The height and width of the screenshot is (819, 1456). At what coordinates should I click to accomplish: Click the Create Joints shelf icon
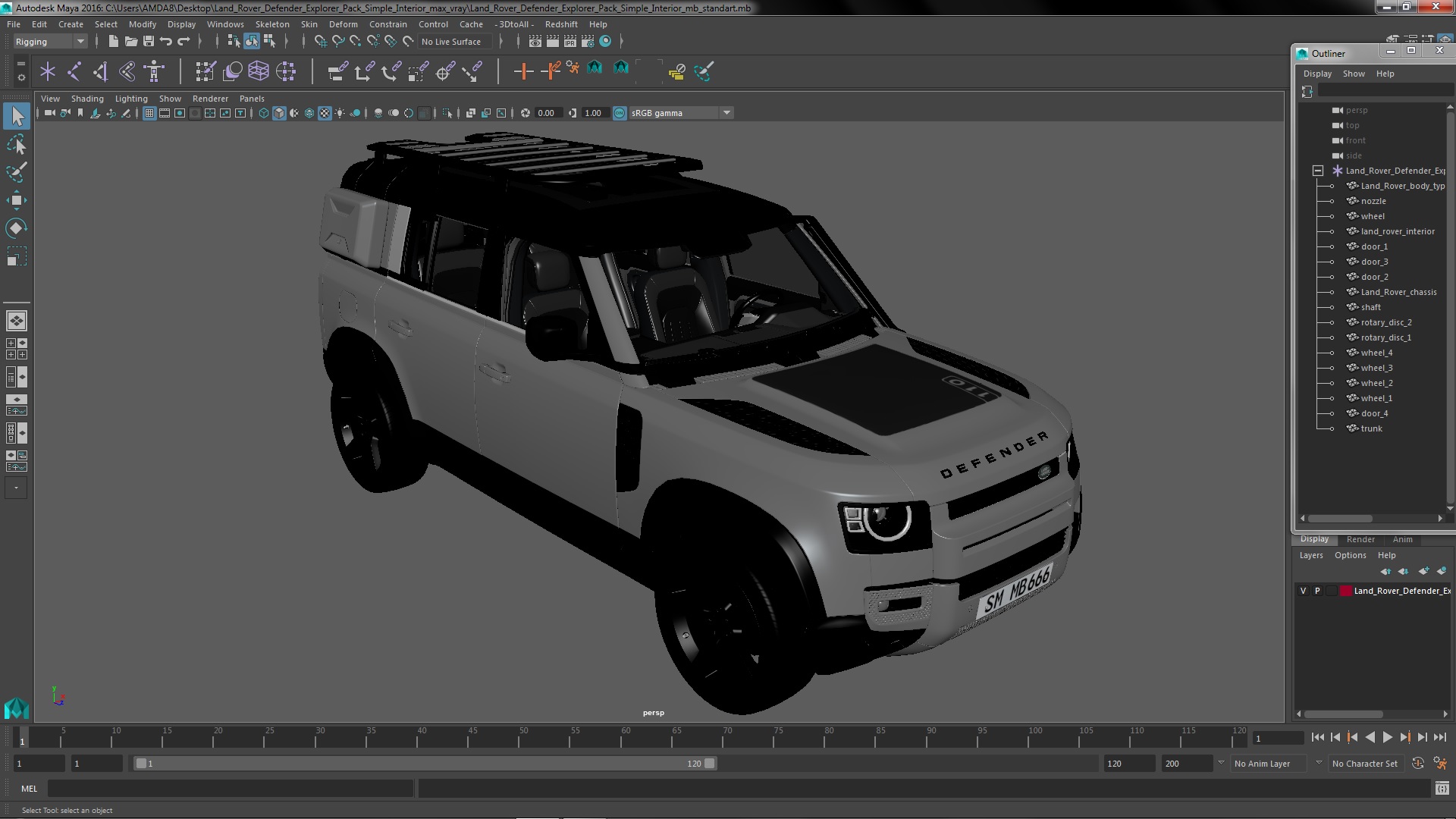click(74, 71)
